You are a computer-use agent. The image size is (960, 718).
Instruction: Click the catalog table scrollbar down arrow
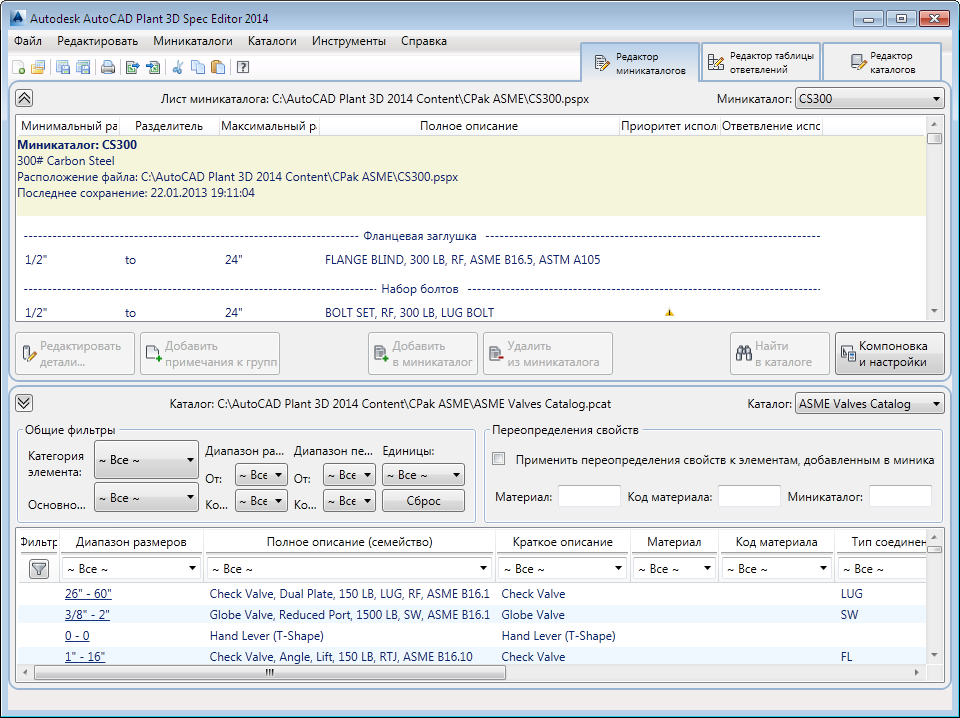(934, 655)
